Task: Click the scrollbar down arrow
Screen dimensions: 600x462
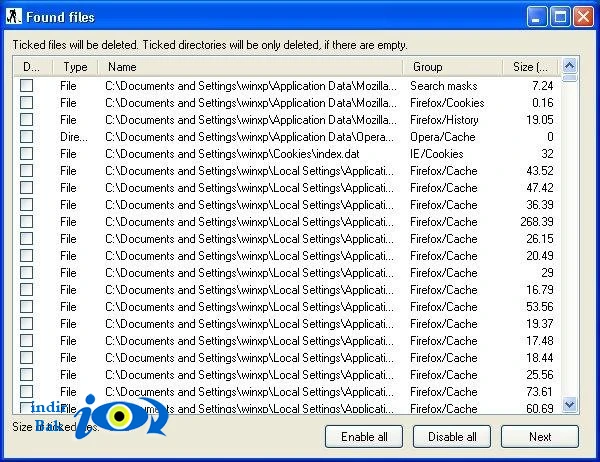Action: click(569, 405)
